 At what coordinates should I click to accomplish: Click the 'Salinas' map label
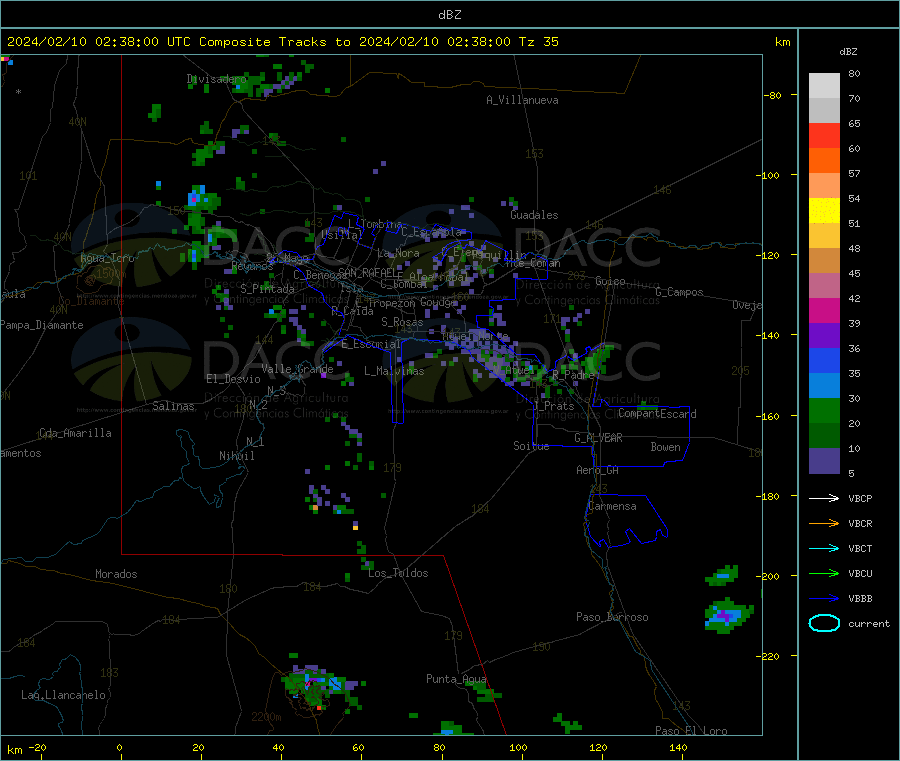173,406
